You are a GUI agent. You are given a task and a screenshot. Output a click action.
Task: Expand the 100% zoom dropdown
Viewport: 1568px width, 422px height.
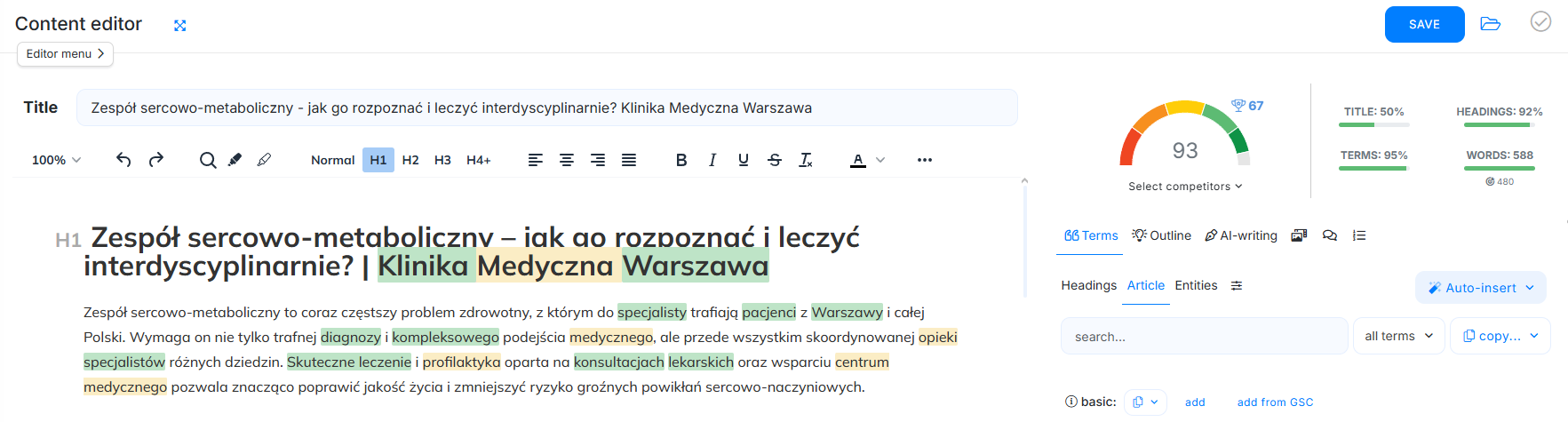coord(56,160)
